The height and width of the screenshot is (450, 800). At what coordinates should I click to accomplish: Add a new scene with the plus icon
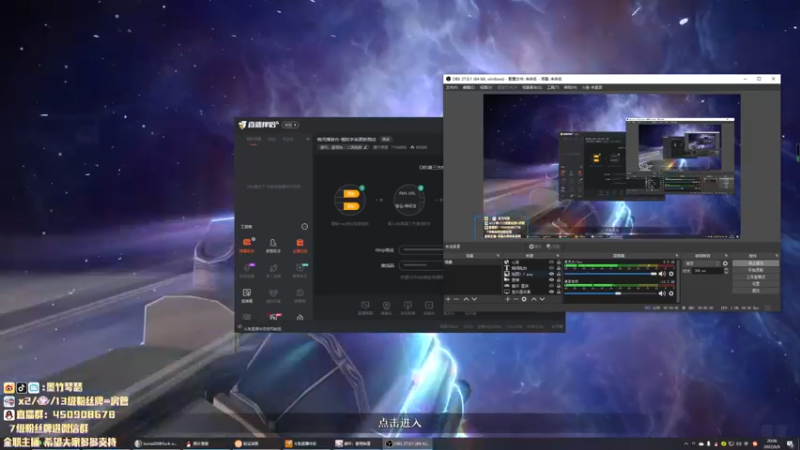(448, 299)
